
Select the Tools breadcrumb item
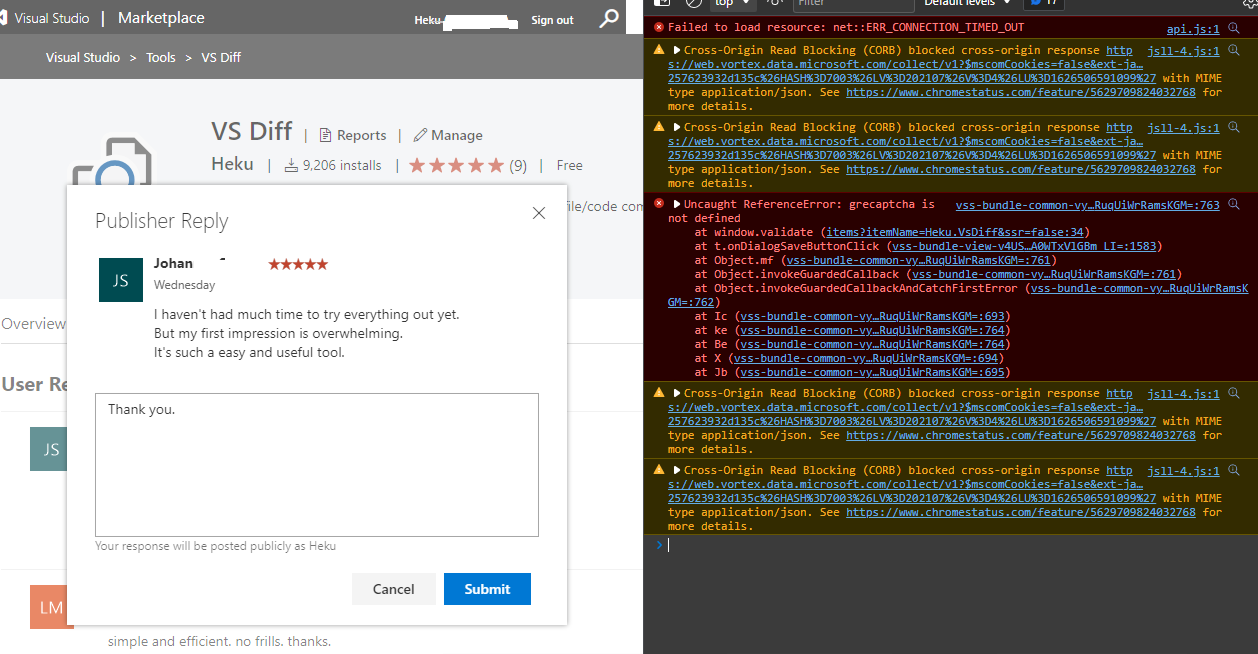point(161,57)
